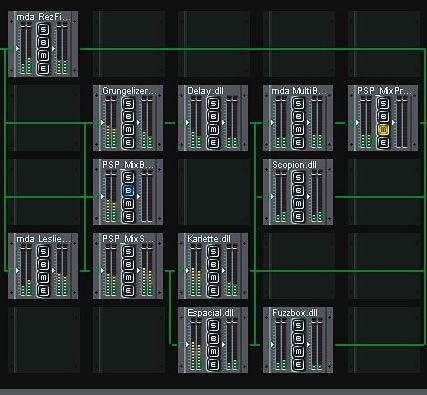The height and width of the screenshot is (395, 427).
Task: Bypass the mda RezFilter plugin
Action: pyautogui.click(x=43, y=43)
